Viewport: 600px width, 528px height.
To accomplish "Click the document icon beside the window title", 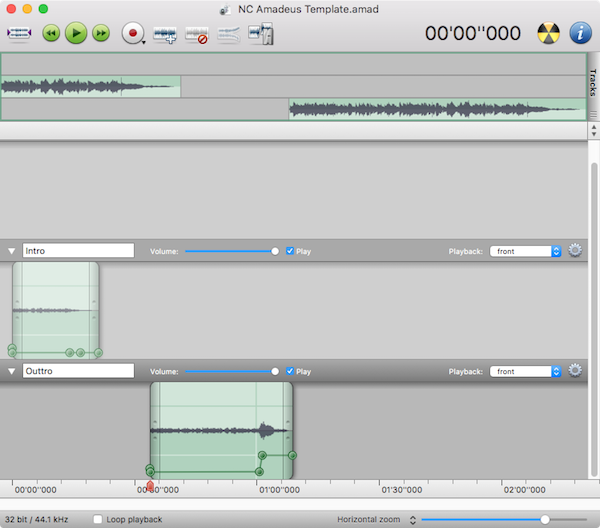I will 225,9.
